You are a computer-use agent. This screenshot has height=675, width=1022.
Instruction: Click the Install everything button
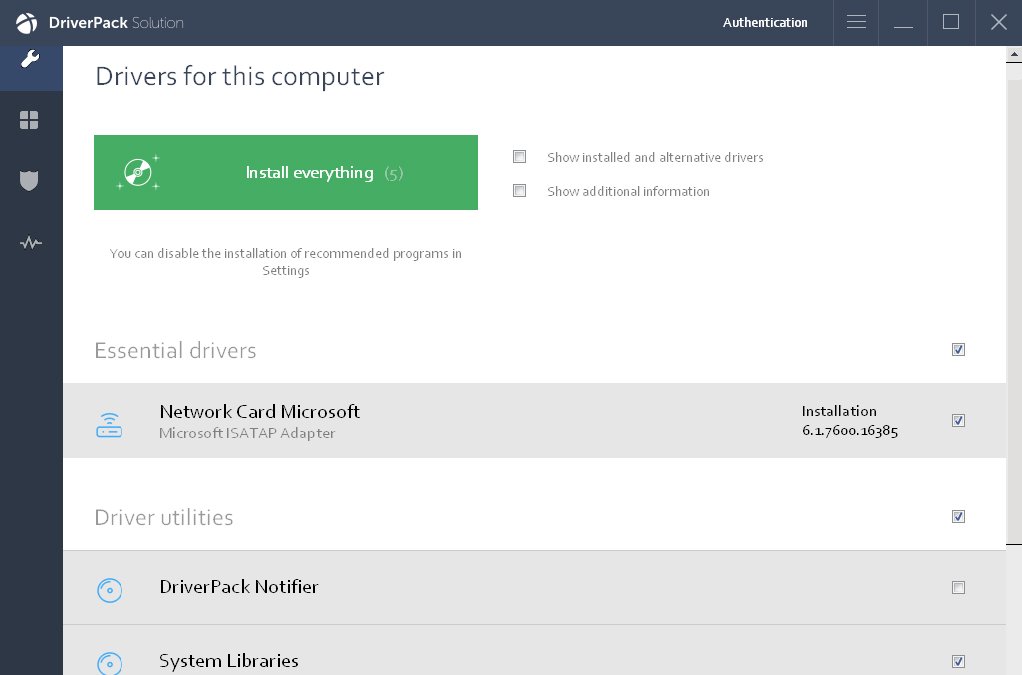(x=286, y=172)
